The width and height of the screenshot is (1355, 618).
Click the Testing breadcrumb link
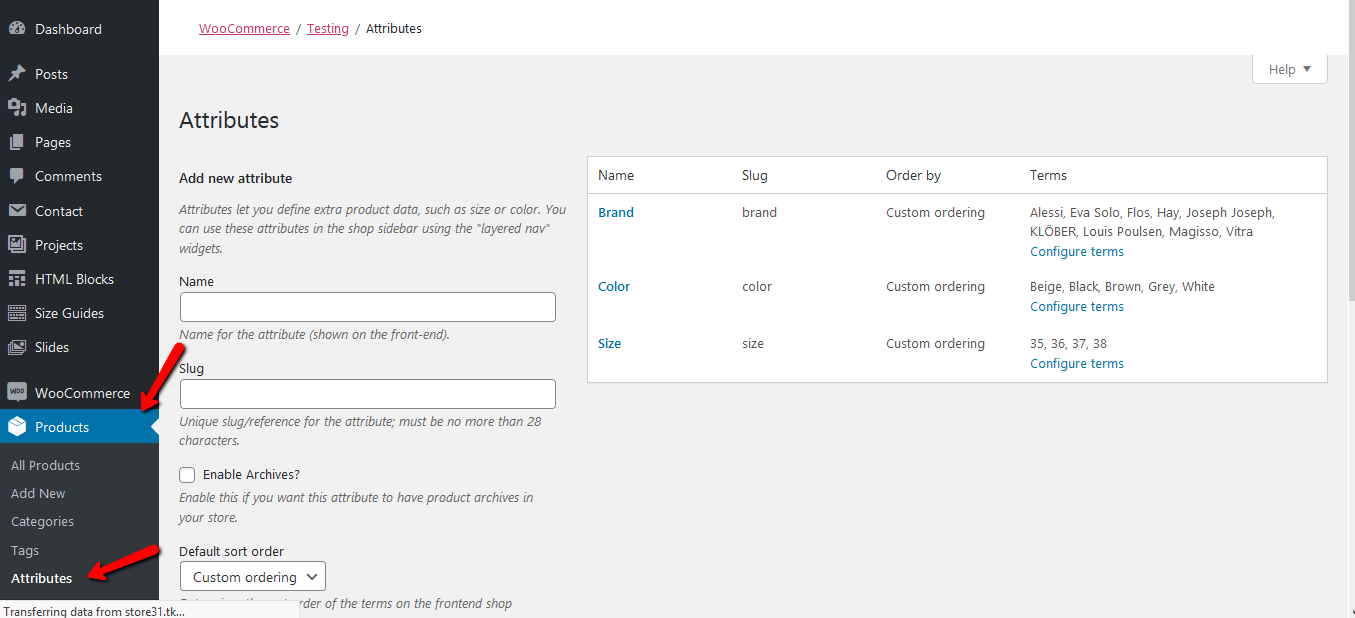(328, 29)
